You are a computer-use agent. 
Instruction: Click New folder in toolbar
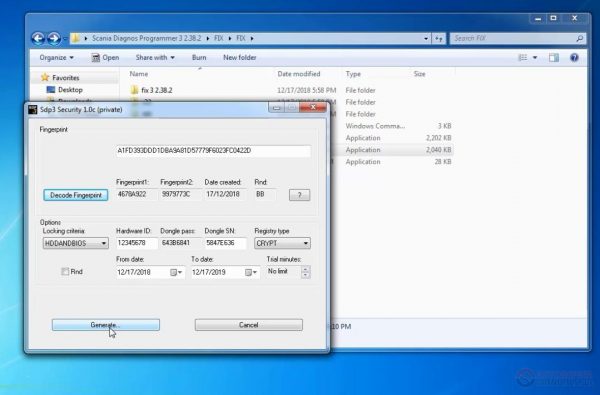[x=240, y=57]
